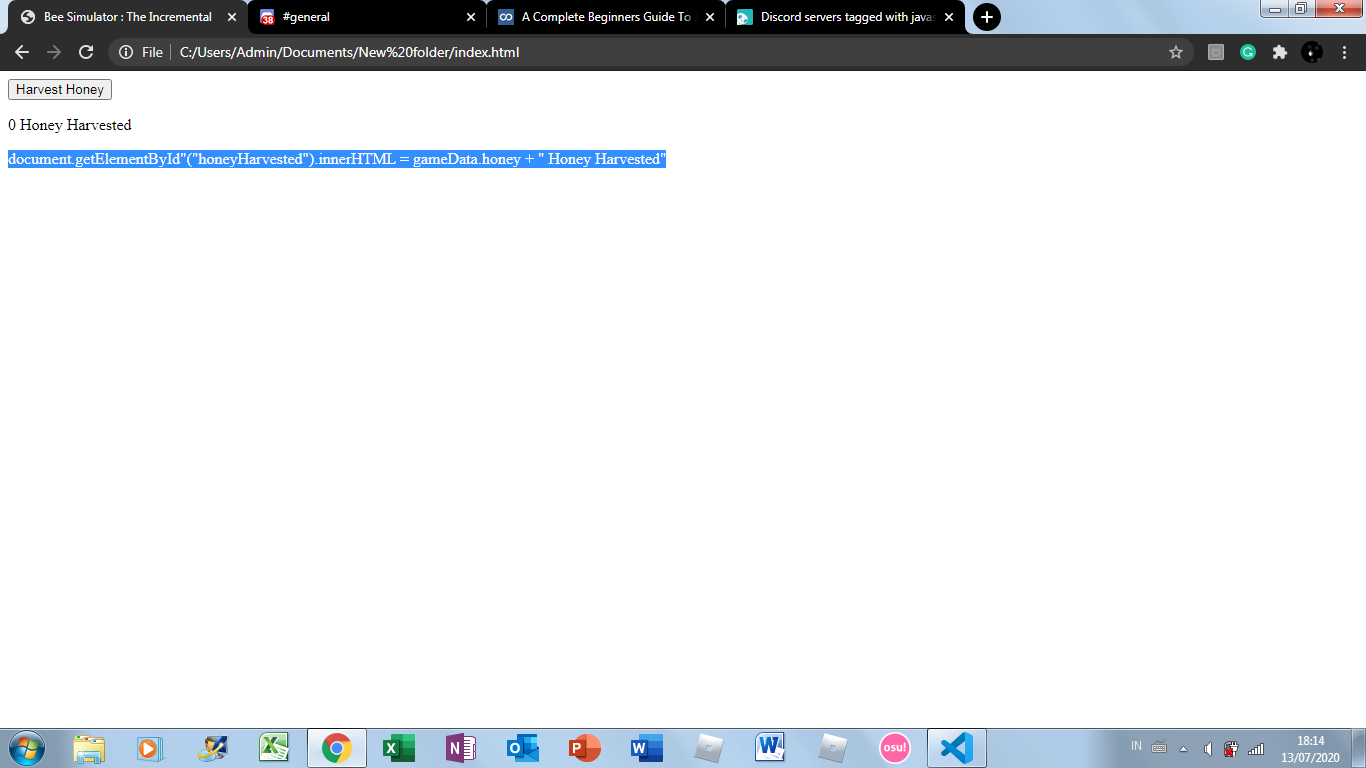Focus the address bar showing index.html path

pos(650,52)
